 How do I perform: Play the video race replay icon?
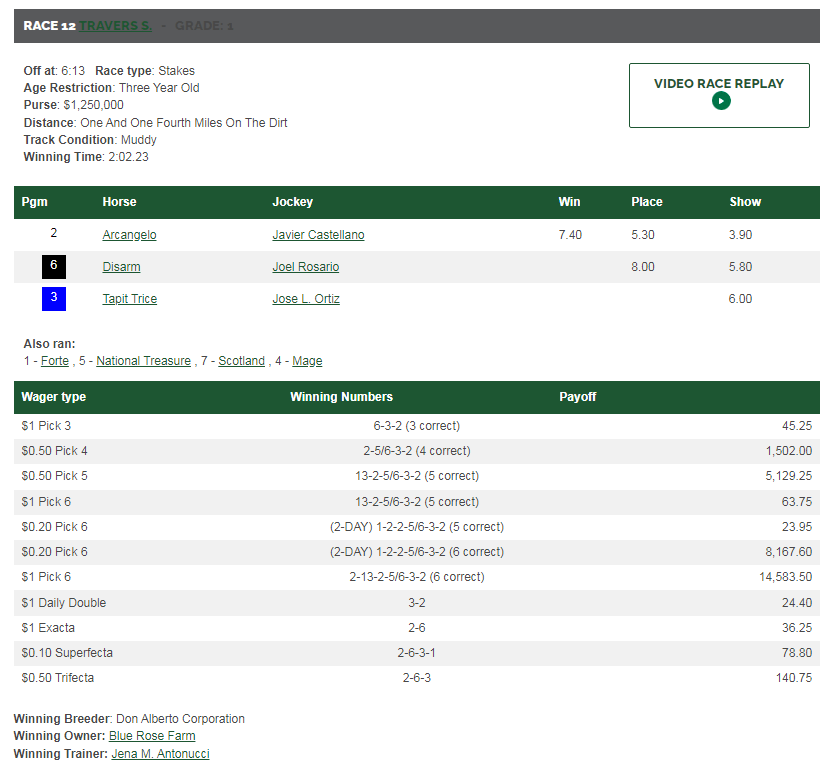(721, 101)
